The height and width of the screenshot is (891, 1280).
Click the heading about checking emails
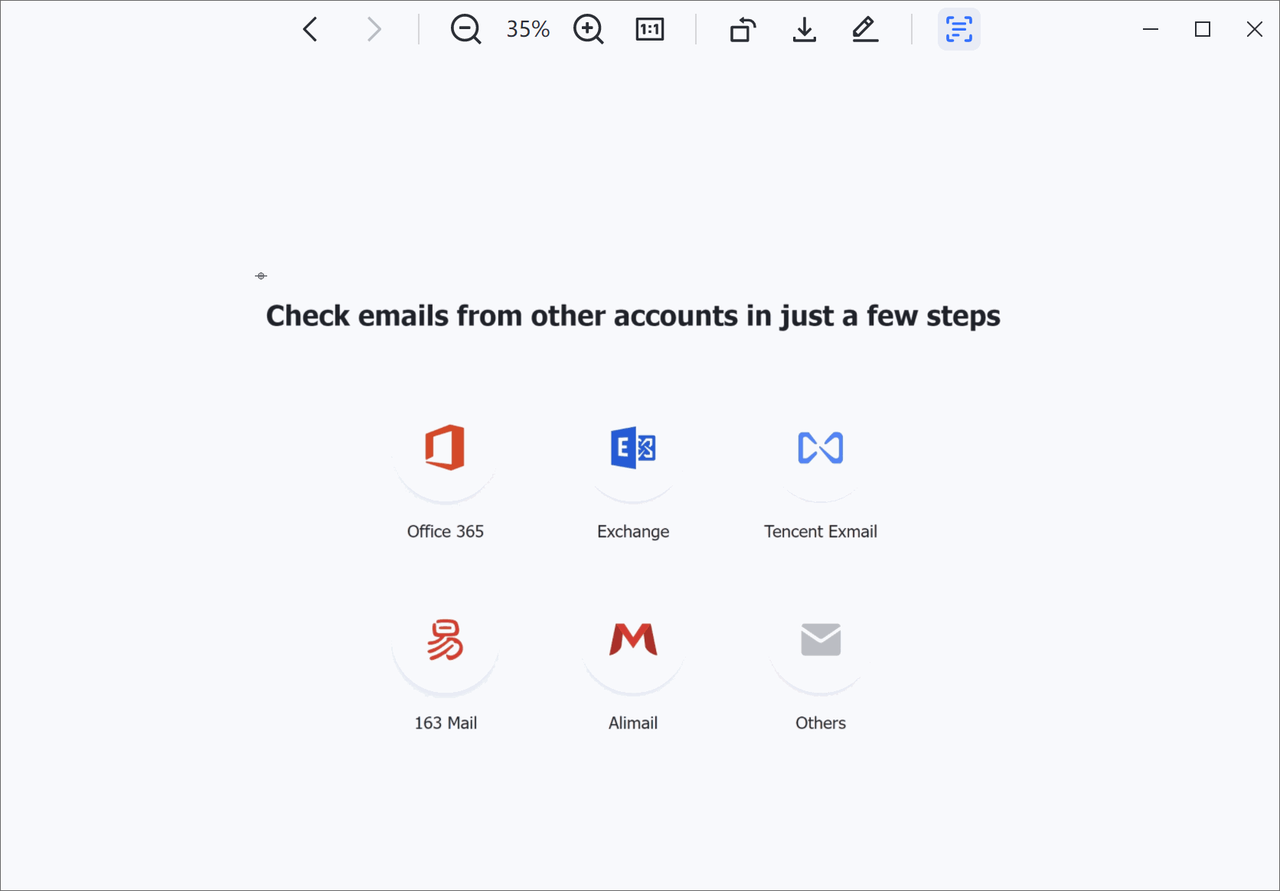pyautogui.click(x=633, y=316)
